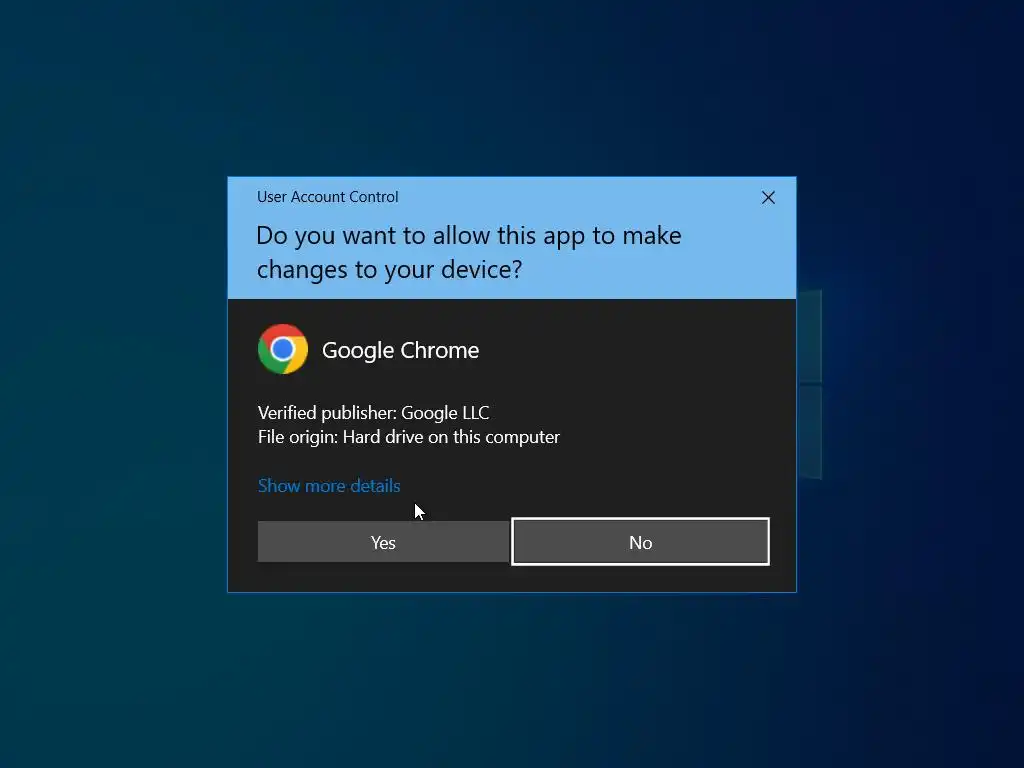The width and height of the screenshot is (1024, 768).
Task: Click Yes to allow Google Chrome changes
Action: 383,541
